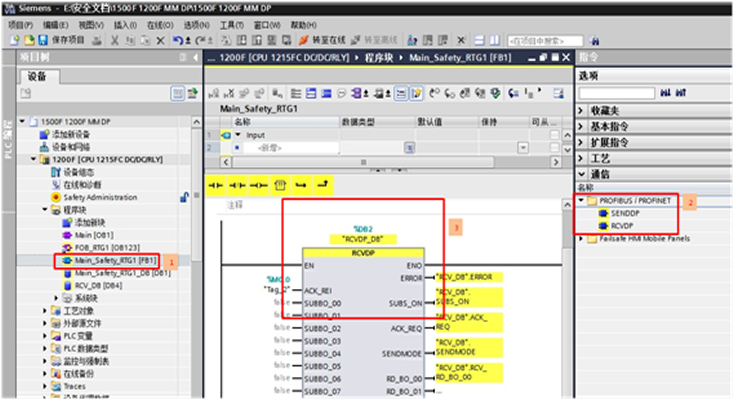Open the 视图(V) menu
Image resolution: width=734 pixels, height=400 pixels.
(90, 25)
